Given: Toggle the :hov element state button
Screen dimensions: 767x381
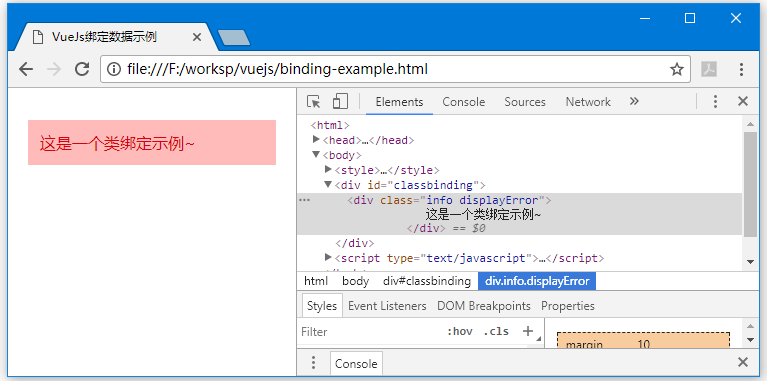Looking at the screenshot, I should (459, 332).
